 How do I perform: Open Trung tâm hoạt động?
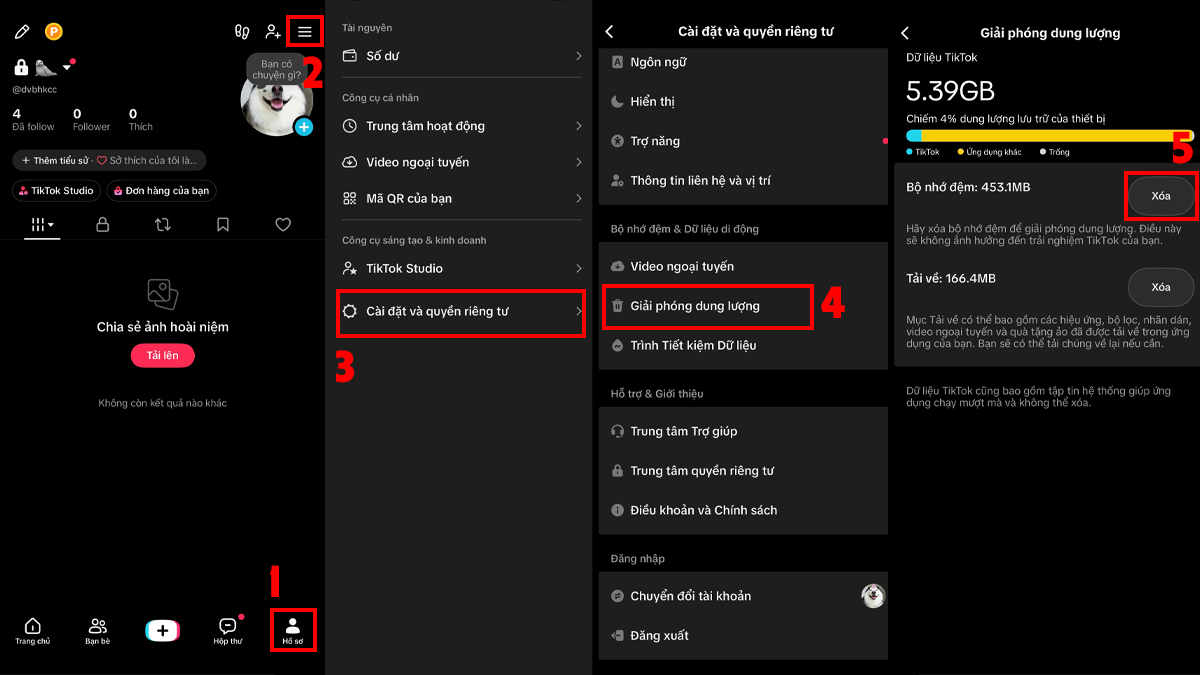[462, 126]
